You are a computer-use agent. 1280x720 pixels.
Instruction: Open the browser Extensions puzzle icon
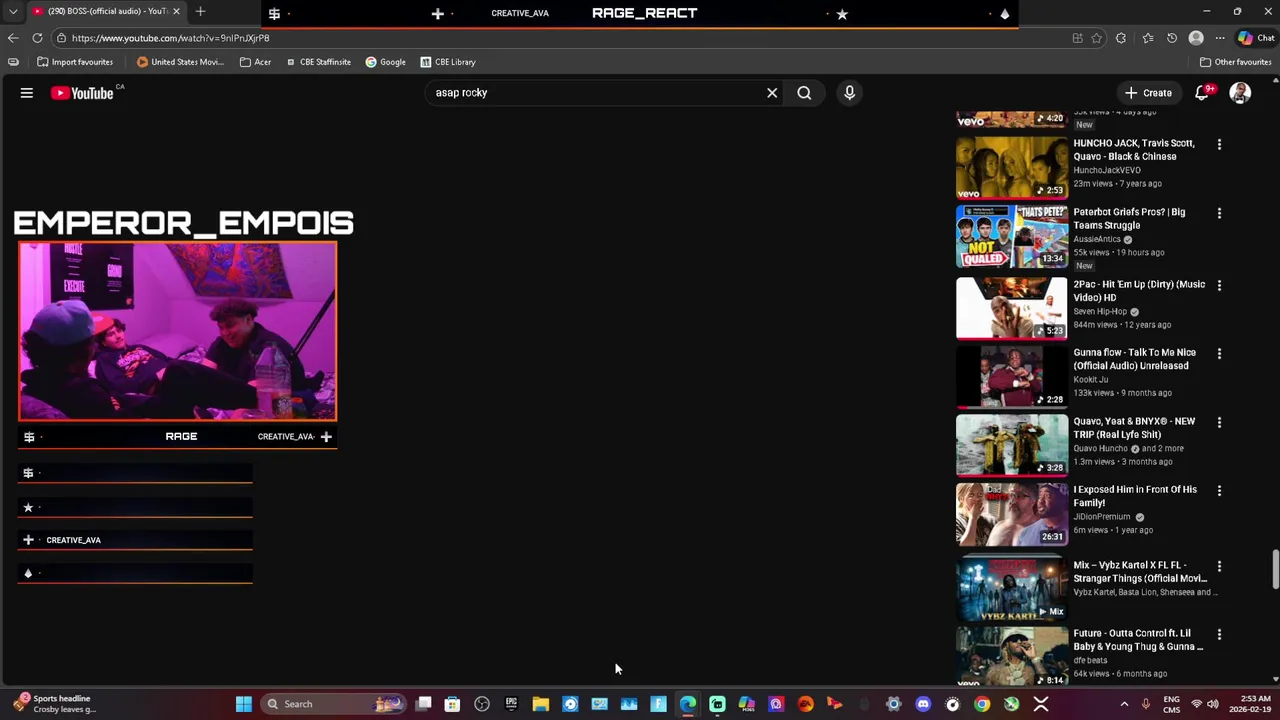tap(1121, 38)
